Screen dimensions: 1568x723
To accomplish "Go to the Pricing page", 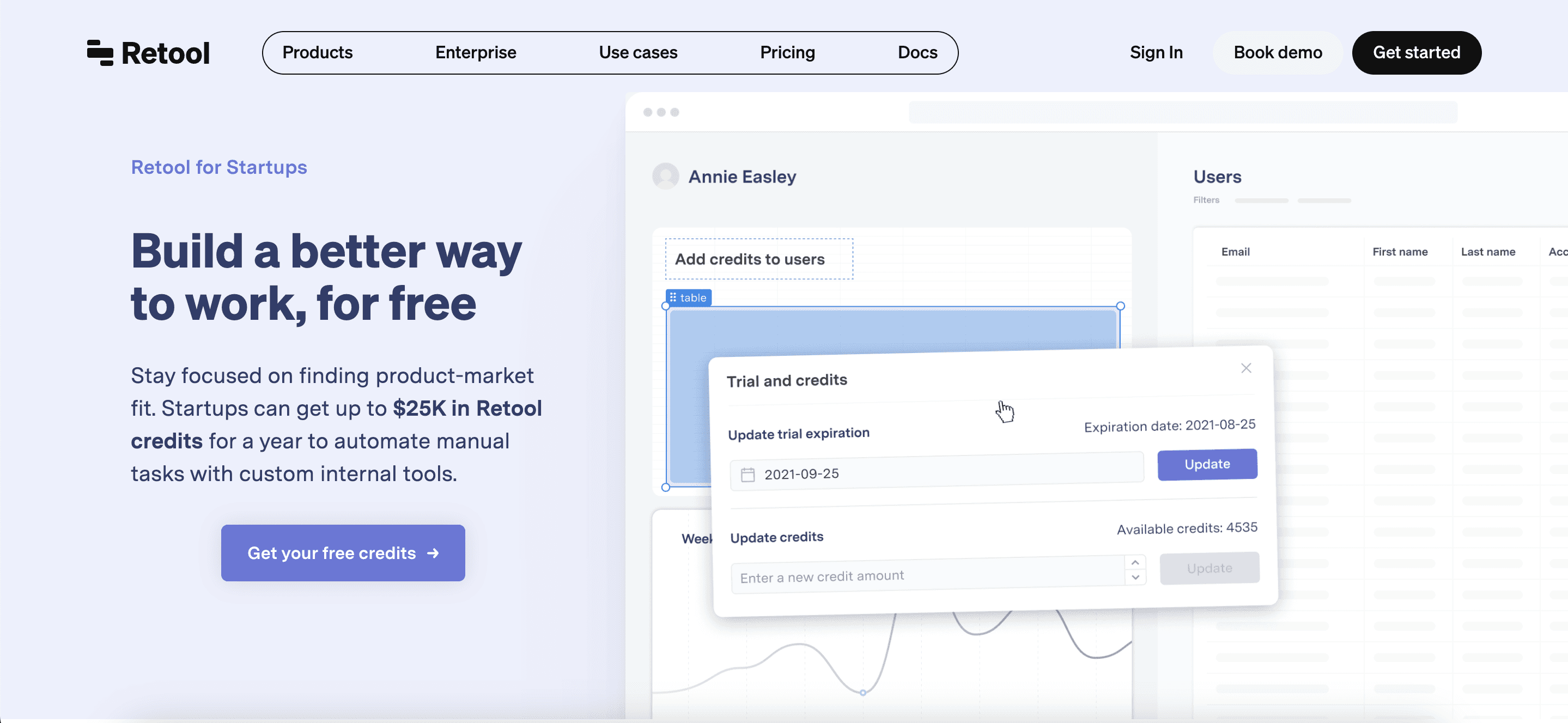I will [x=787, y=53].
